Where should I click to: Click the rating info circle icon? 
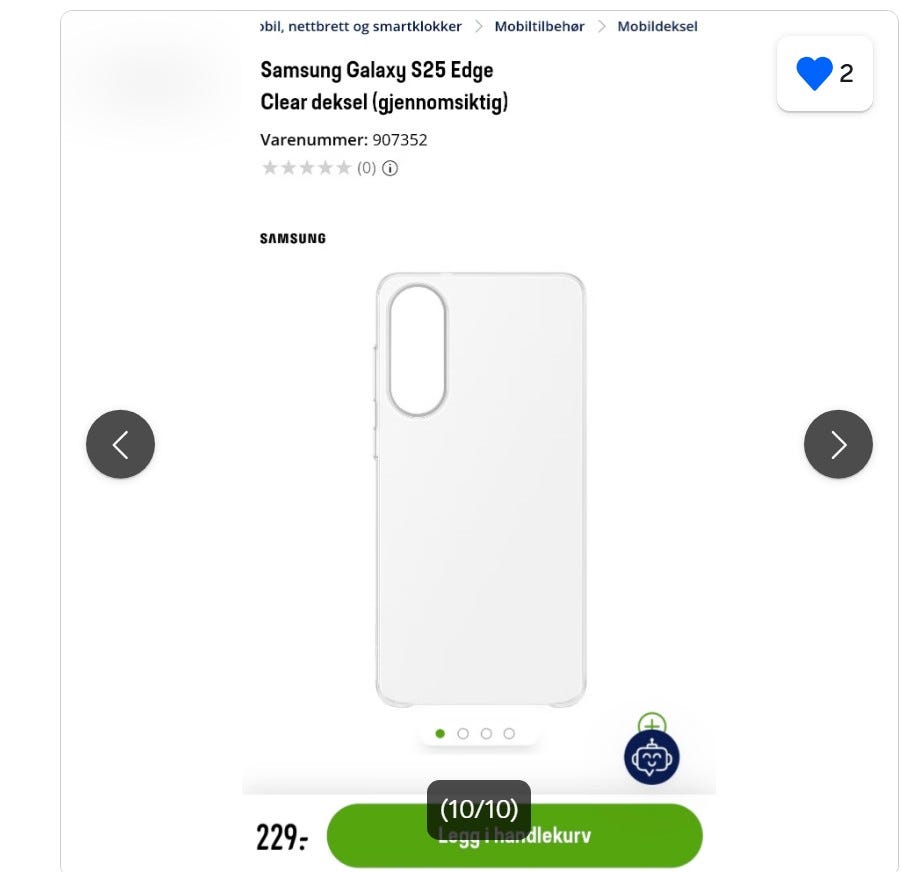coord(390,168)
